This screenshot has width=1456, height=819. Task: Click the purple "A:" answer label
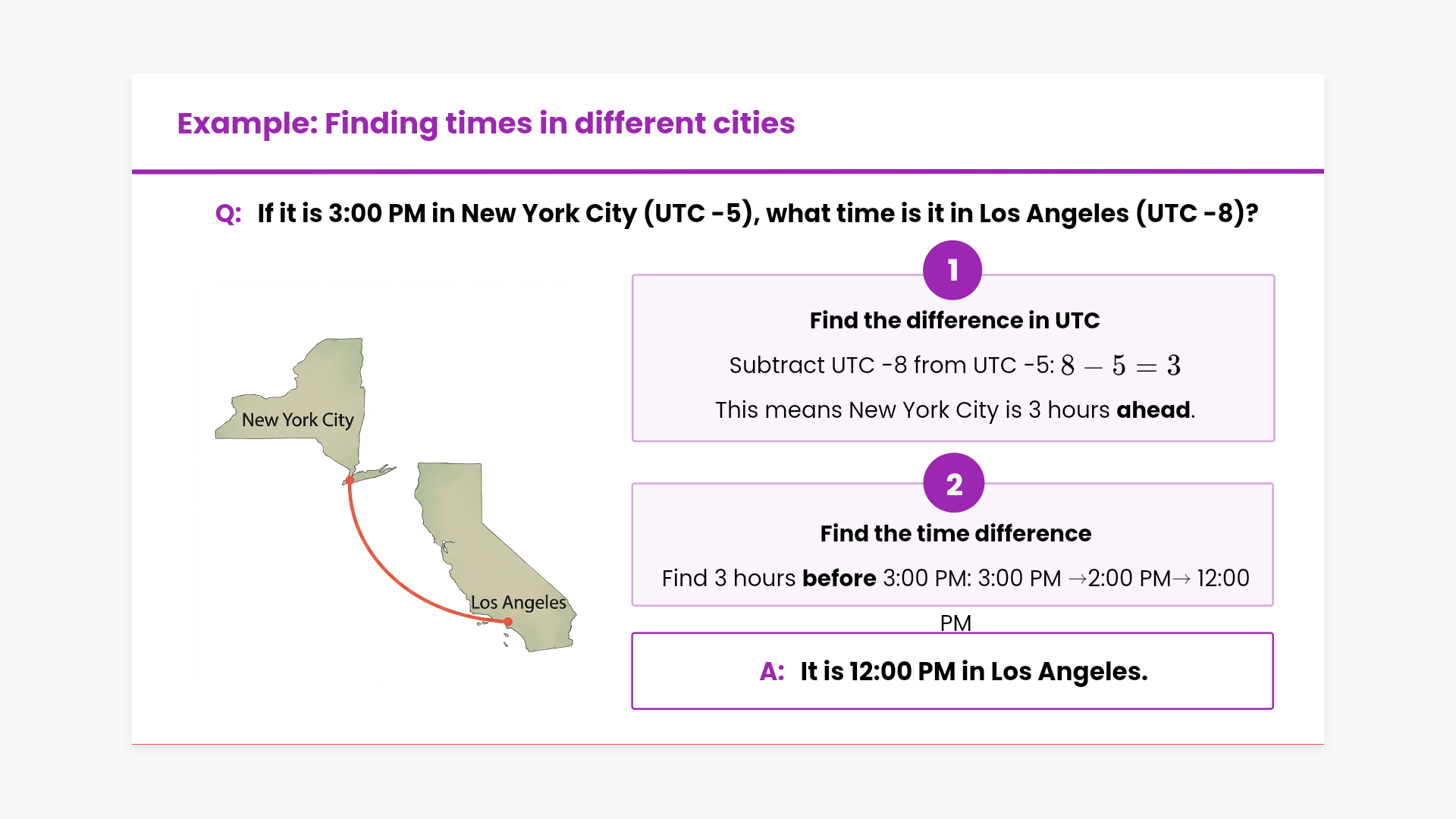772,672
